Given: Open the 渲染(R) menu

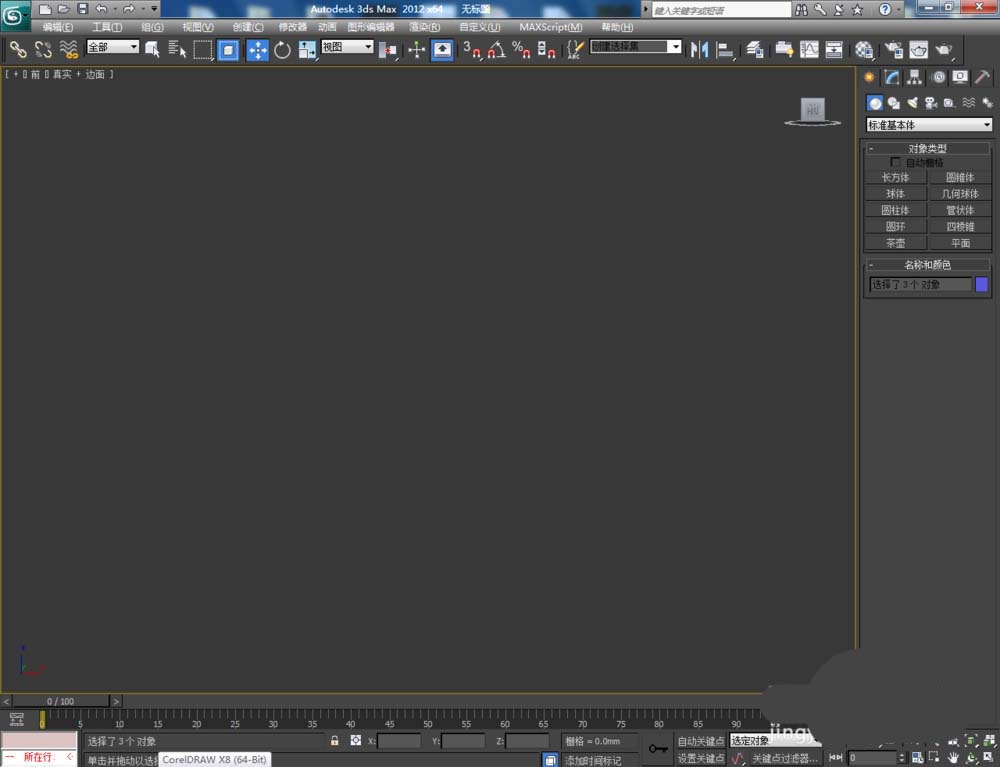Looking at the screenshot, I should [424, 27].
